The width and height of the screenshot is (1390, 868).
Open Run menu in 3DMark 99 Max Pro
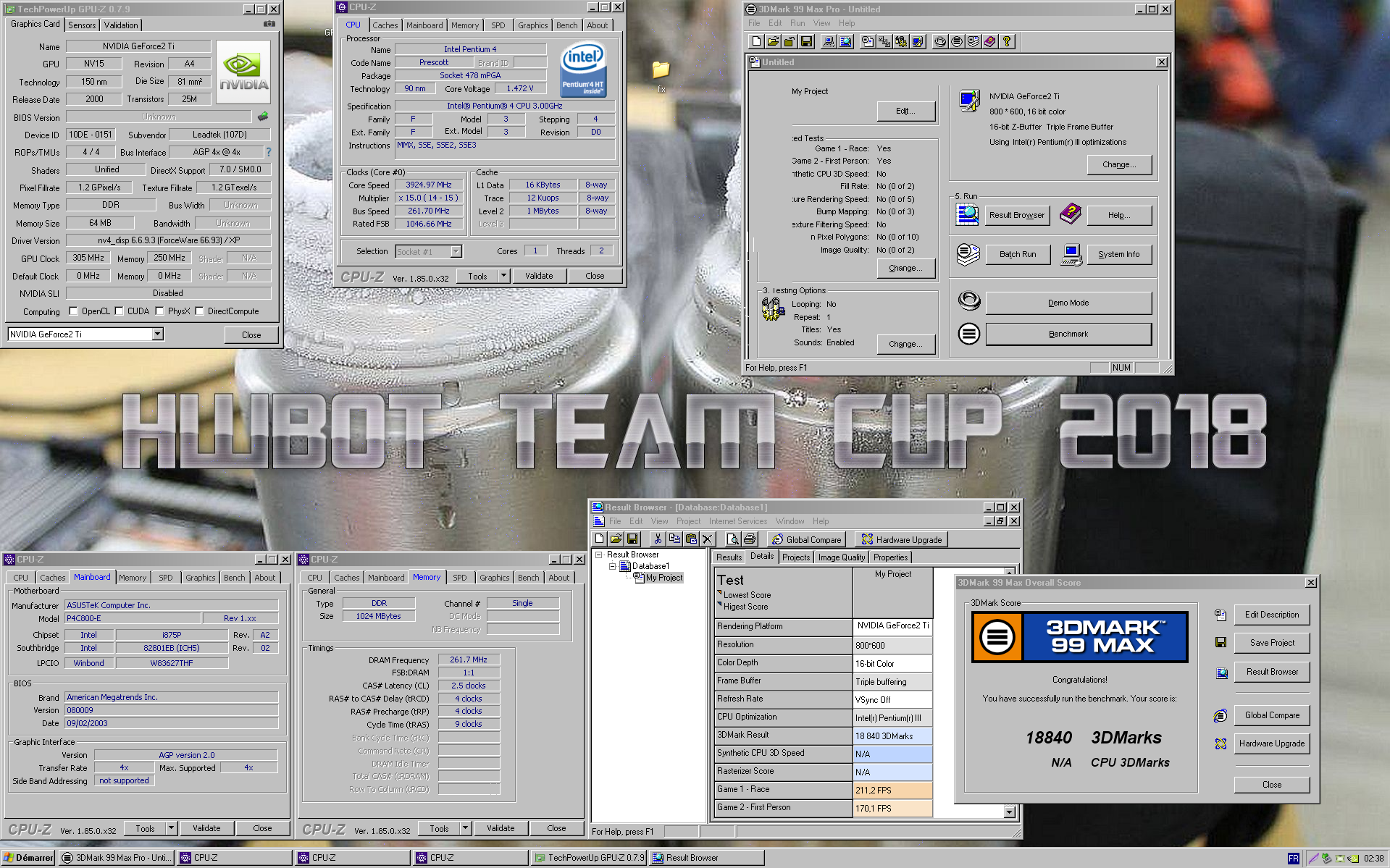point(797,23)
